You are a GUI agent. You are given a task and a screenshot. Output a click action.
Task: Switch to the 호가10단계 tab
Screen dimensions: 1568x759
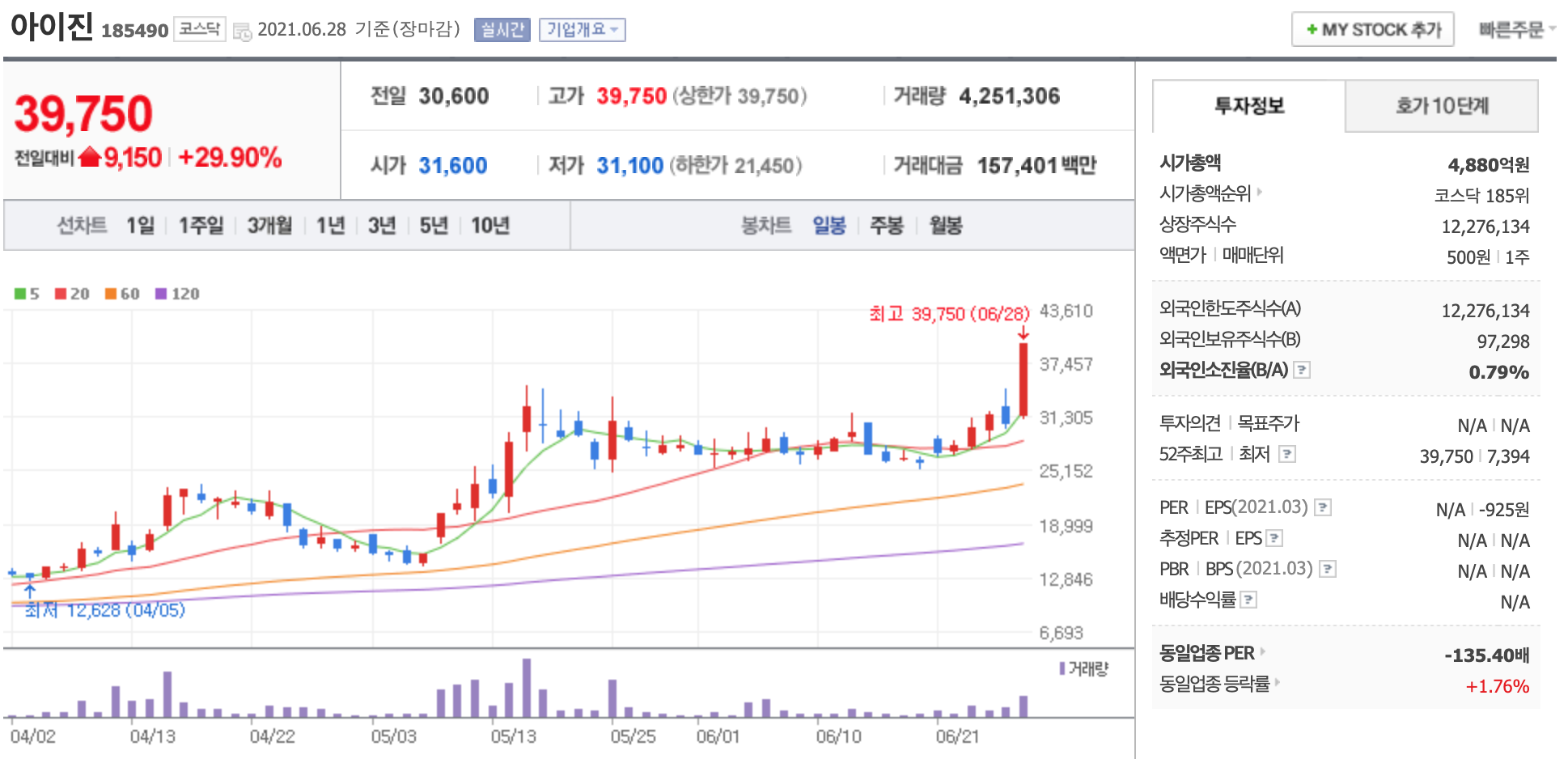(x=1442, y=106)
